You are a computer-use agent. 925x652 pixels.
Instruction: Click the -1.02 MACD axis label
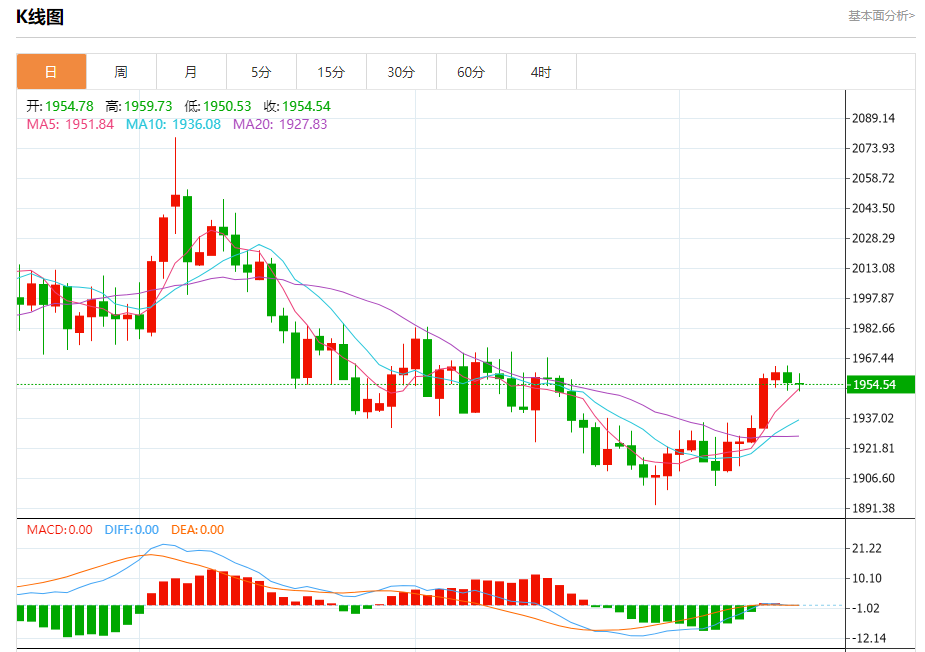(865, 608)
